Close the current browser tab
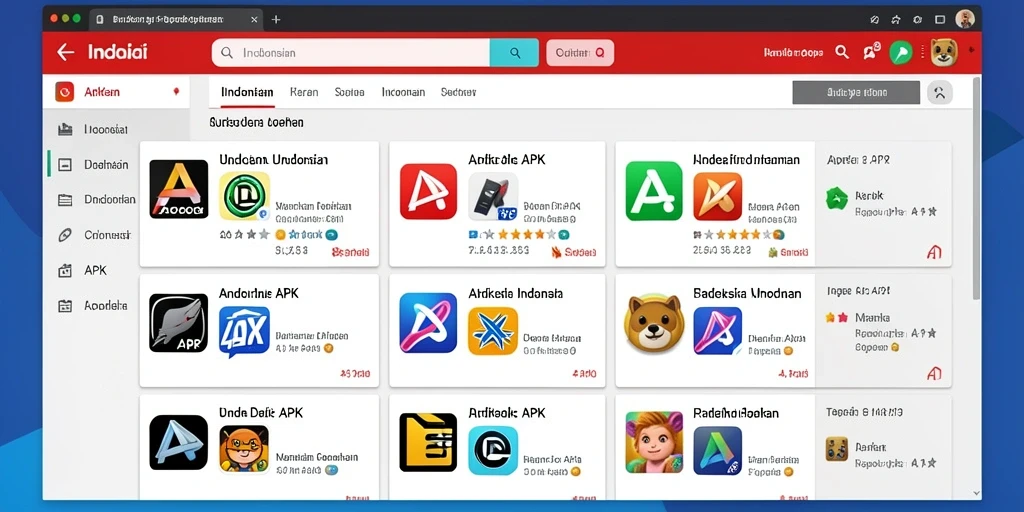 [254, 20]
